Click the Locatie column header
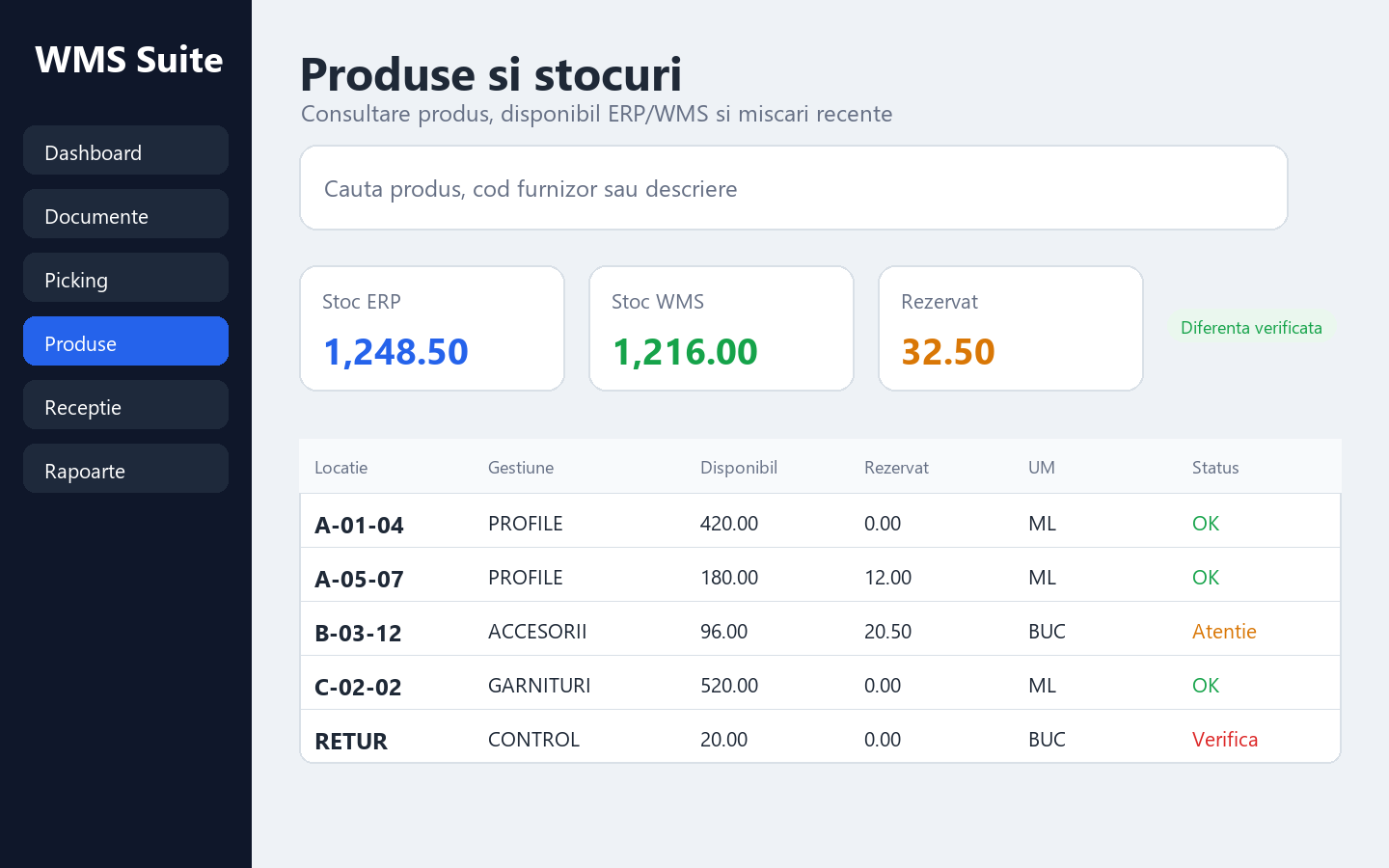 click(341, 468)
